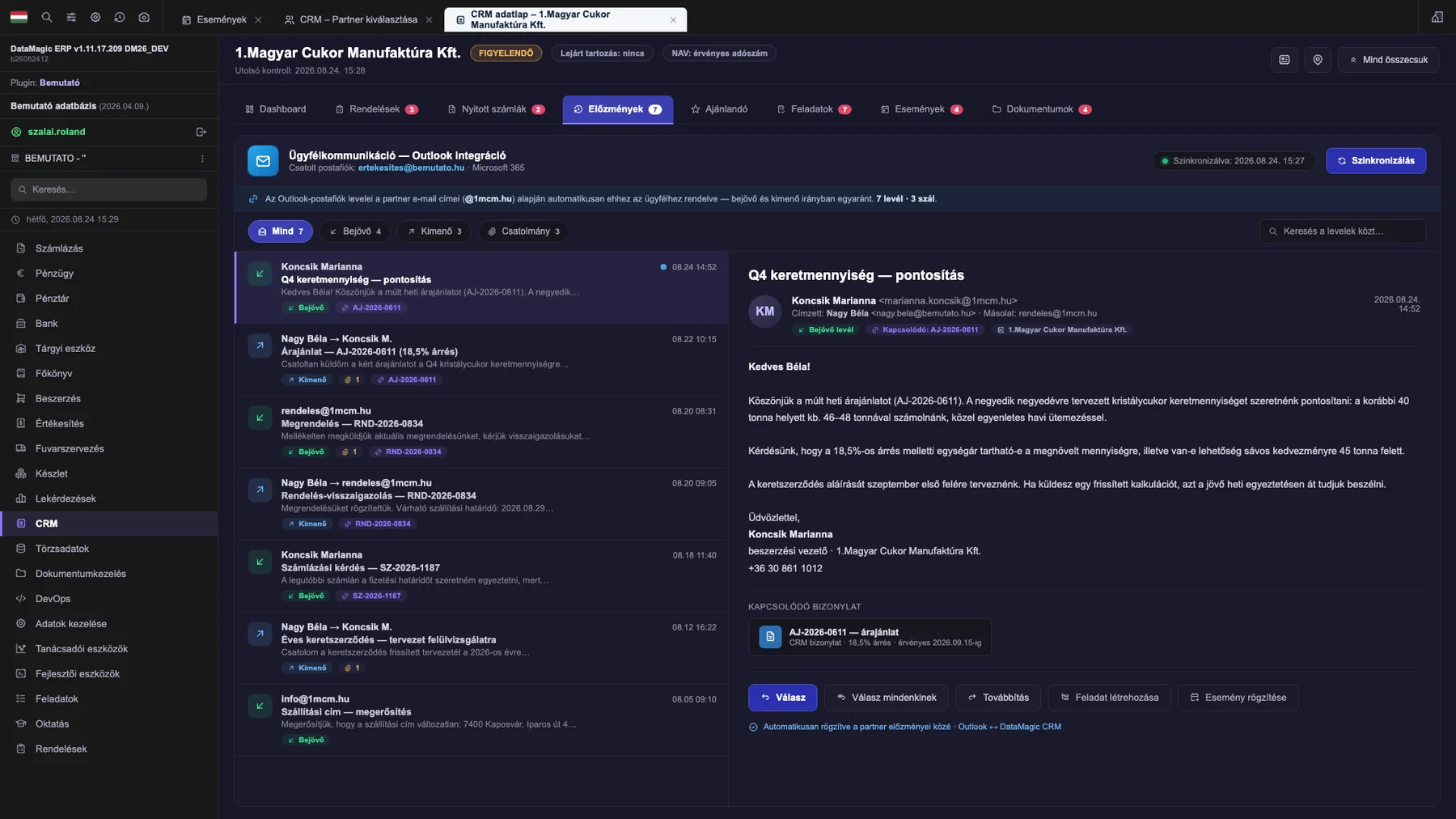1456x819 pixels.
Task: Open the email Számlázási kérdés — SZ-2026-1187
Action: 481,575
